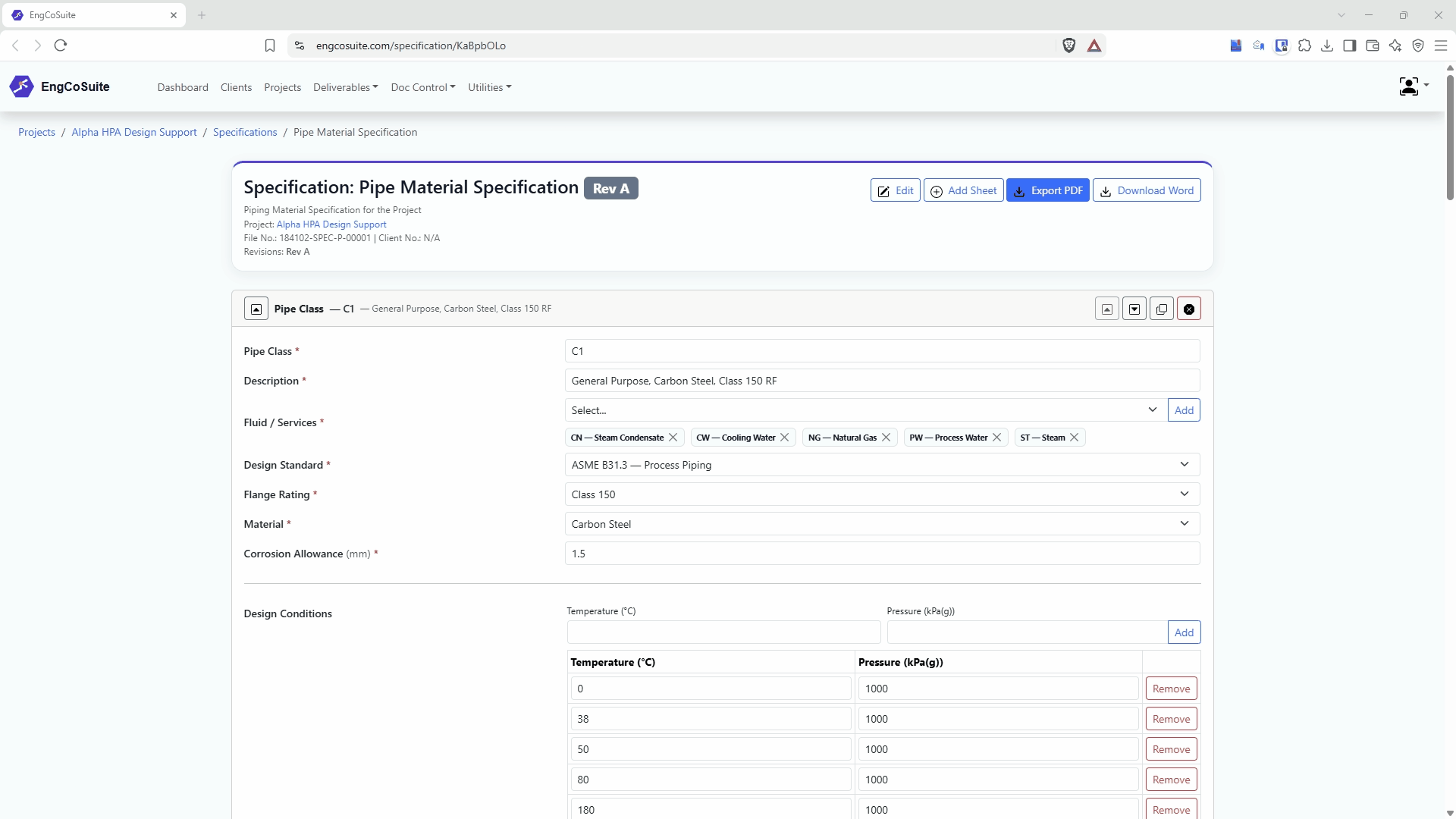
Task: Click the Add Sheet button
Action: pyautogui.click(x=963, y=190)
